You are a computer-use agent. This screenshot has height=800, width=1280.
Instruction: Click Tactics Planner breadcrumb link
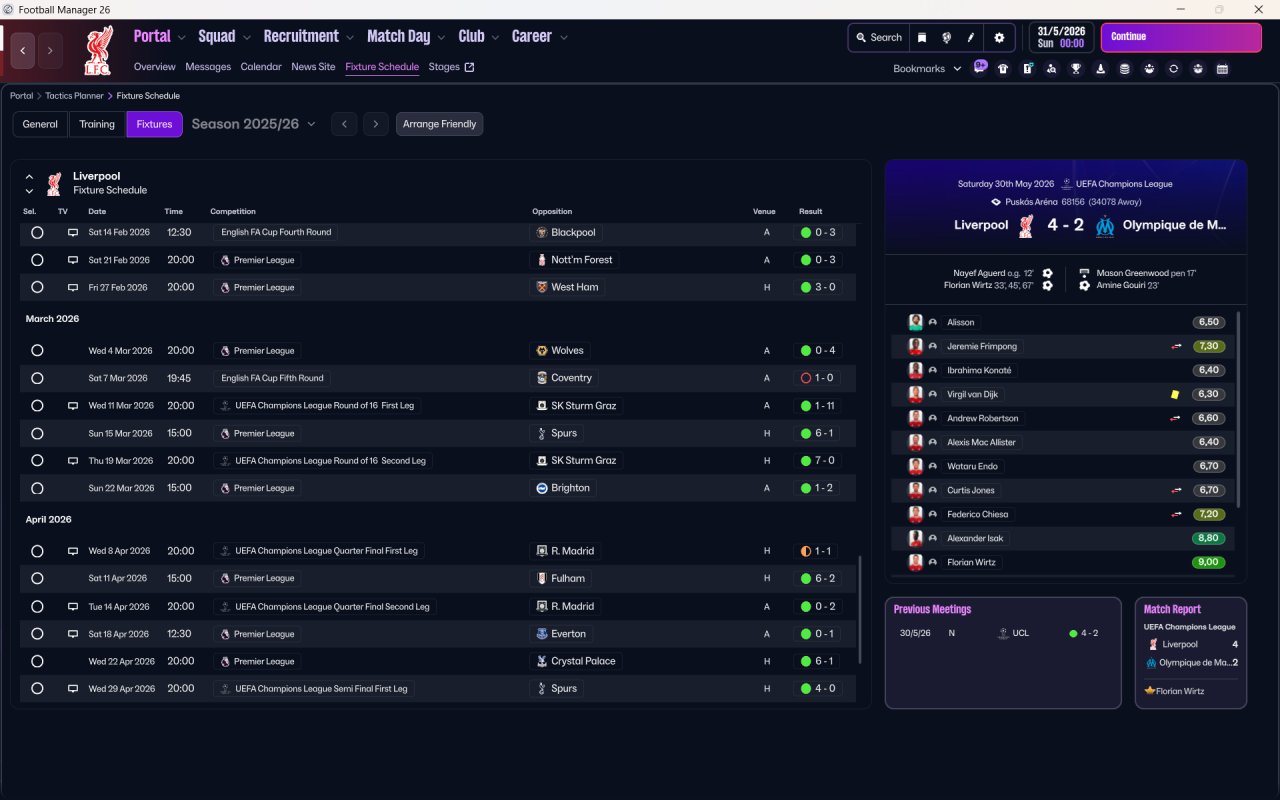click(x=74, y=96)
